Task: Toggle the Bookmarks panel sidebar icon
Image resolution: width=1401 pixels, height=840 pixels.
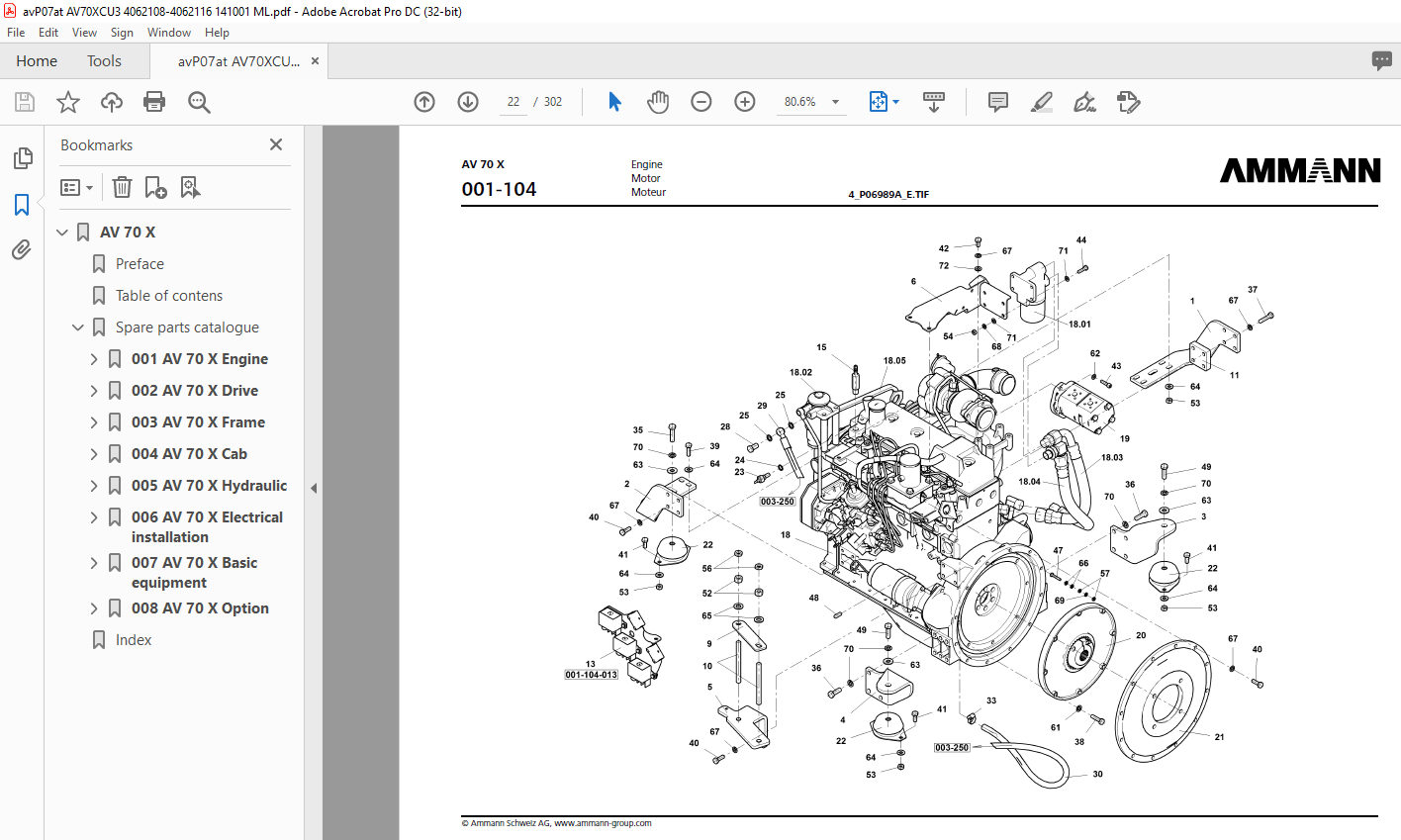Action: pyautogui.click(x=22, y=205)
